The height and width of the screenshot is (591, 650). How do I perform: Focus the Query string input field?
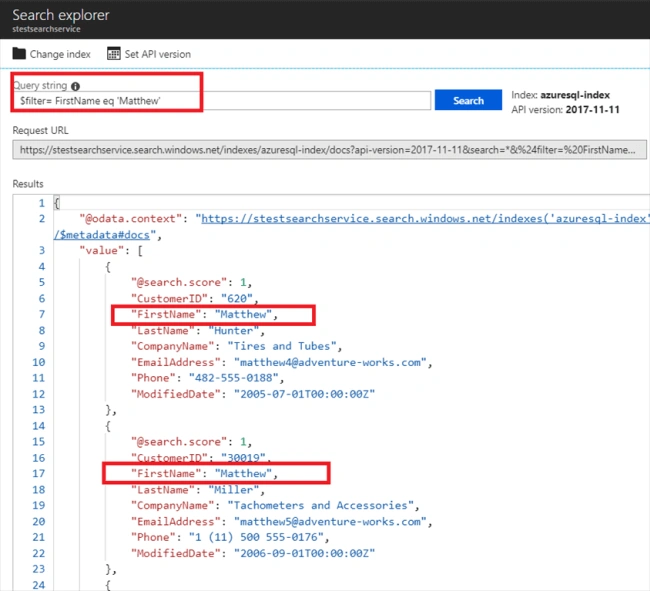tap(222, 101)
